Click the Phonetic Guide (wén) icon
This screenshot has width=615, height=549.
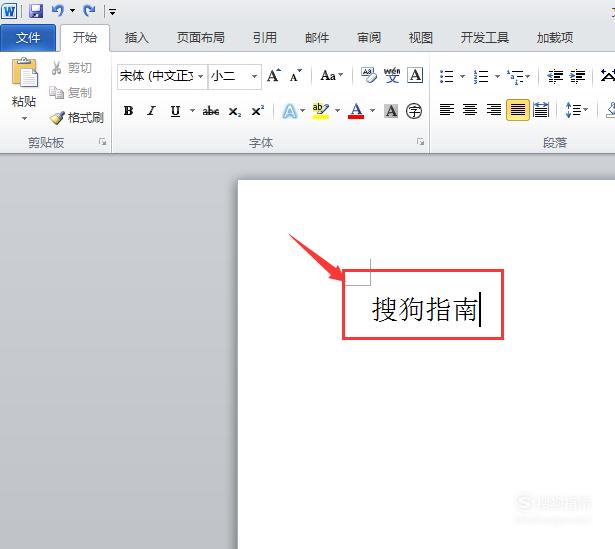[392, 75]
